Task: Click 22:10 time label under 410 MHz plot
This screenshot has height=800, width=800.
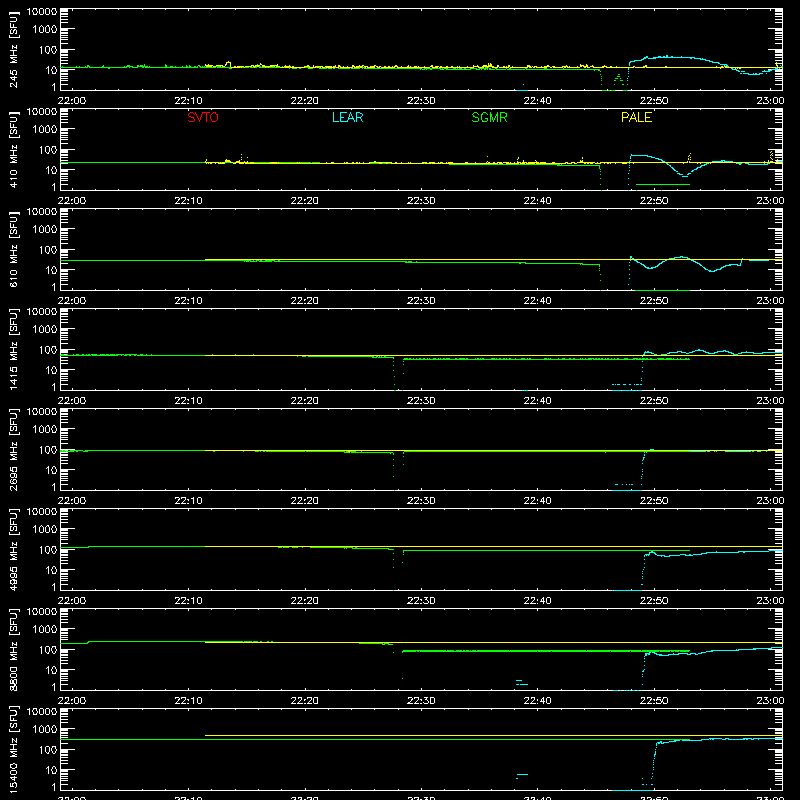Action: pos(188,201)
